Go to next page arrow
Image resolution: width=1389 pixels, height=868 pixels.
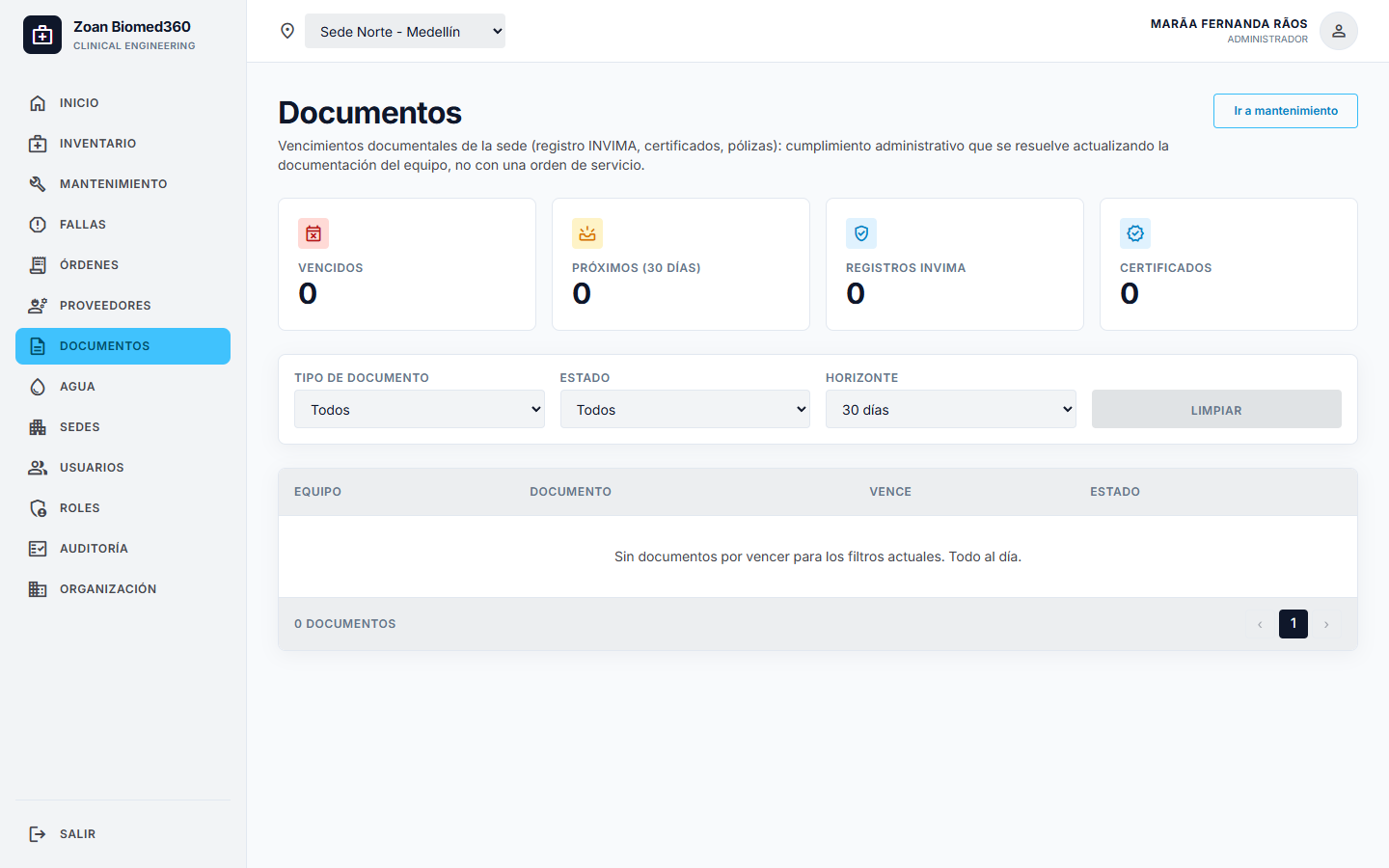point(1326,624)
